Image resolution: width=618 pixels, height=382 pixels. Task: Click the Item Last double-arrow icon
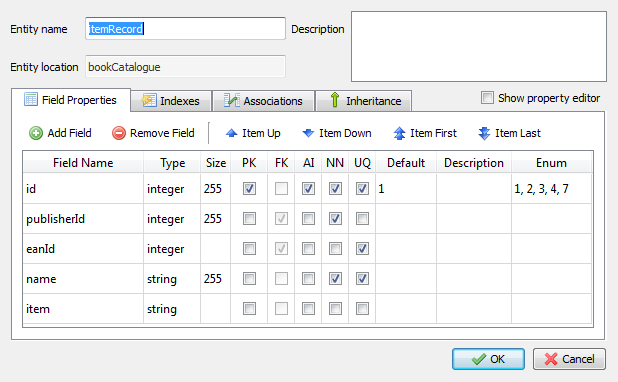point(484,133)
